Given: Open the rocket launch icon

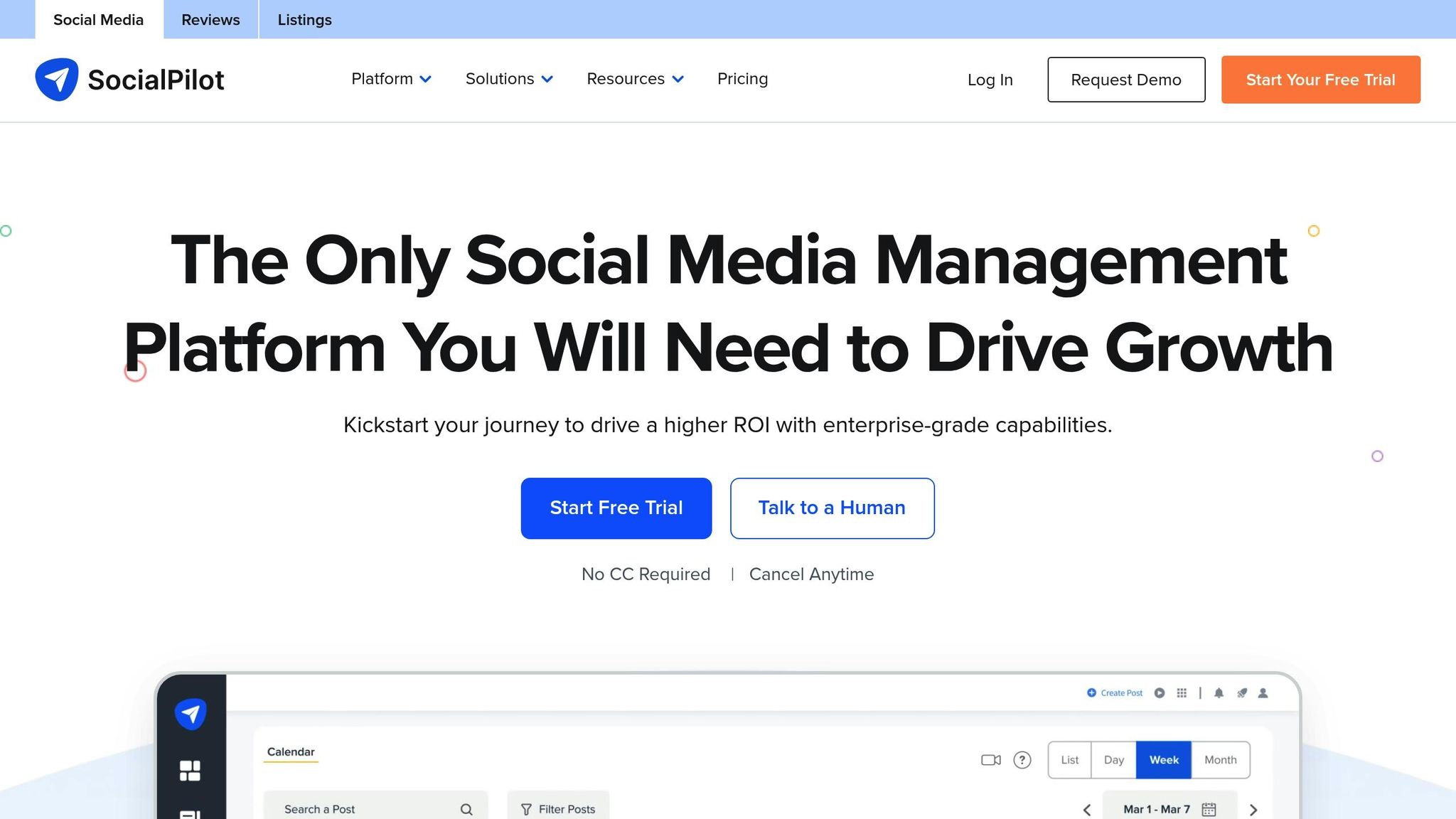Looking at the screenshot, I should 1242,692.
